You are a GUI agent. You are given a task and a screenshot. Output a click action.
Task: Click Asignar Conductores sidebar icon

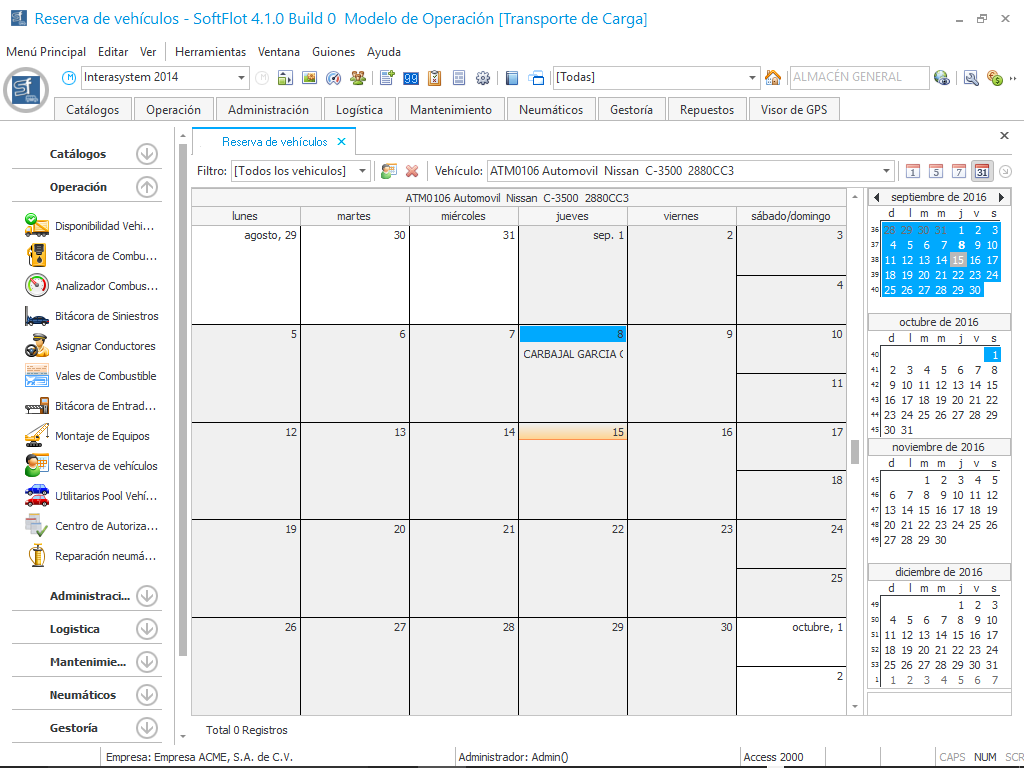(x=37, y=346)
